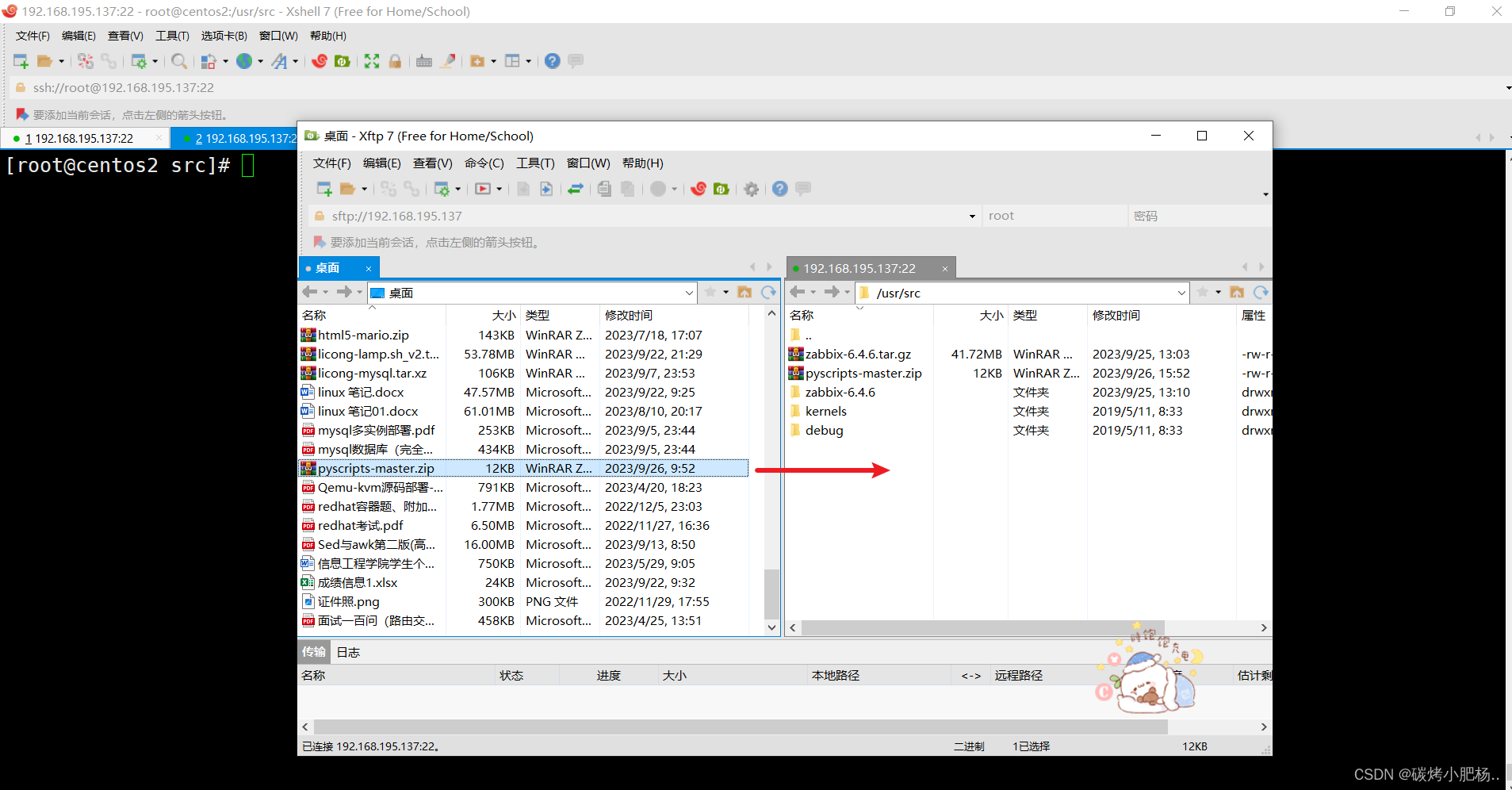The width and height of the screenshot is (1512, 790).
Task: Click the root username field
Action: point(1055,217)
